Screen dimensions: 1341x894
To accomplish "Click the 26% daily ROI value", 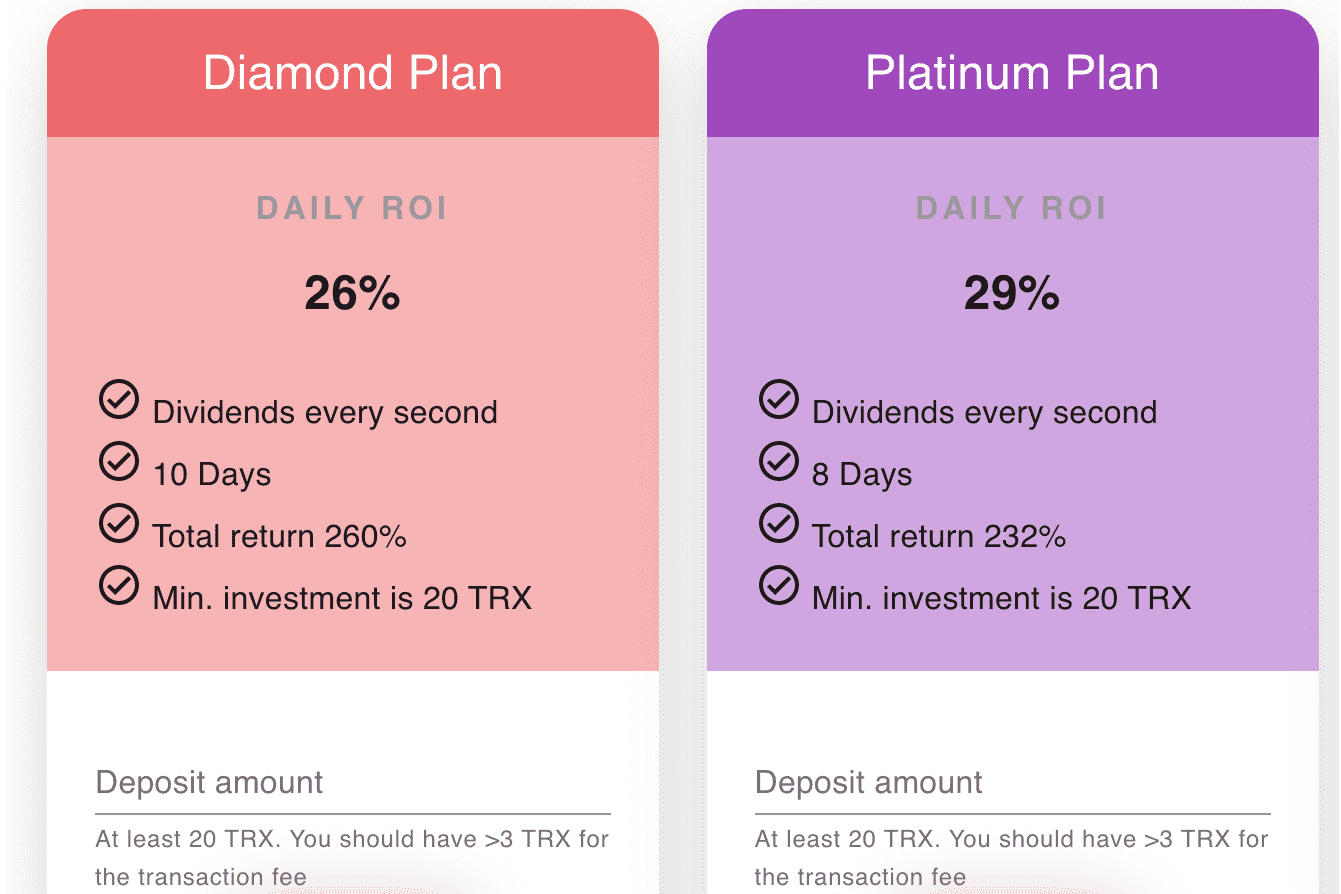I will pos(352,294).
